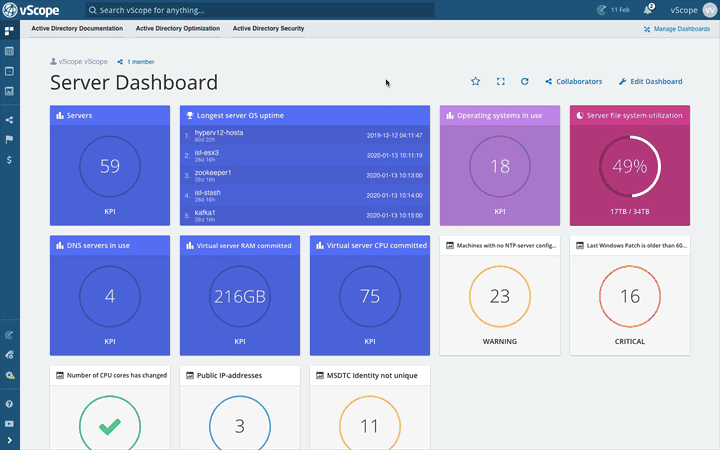Switch to Active Directory Optimization tab
The image size is (720, 450).
[x=178, y=28]
